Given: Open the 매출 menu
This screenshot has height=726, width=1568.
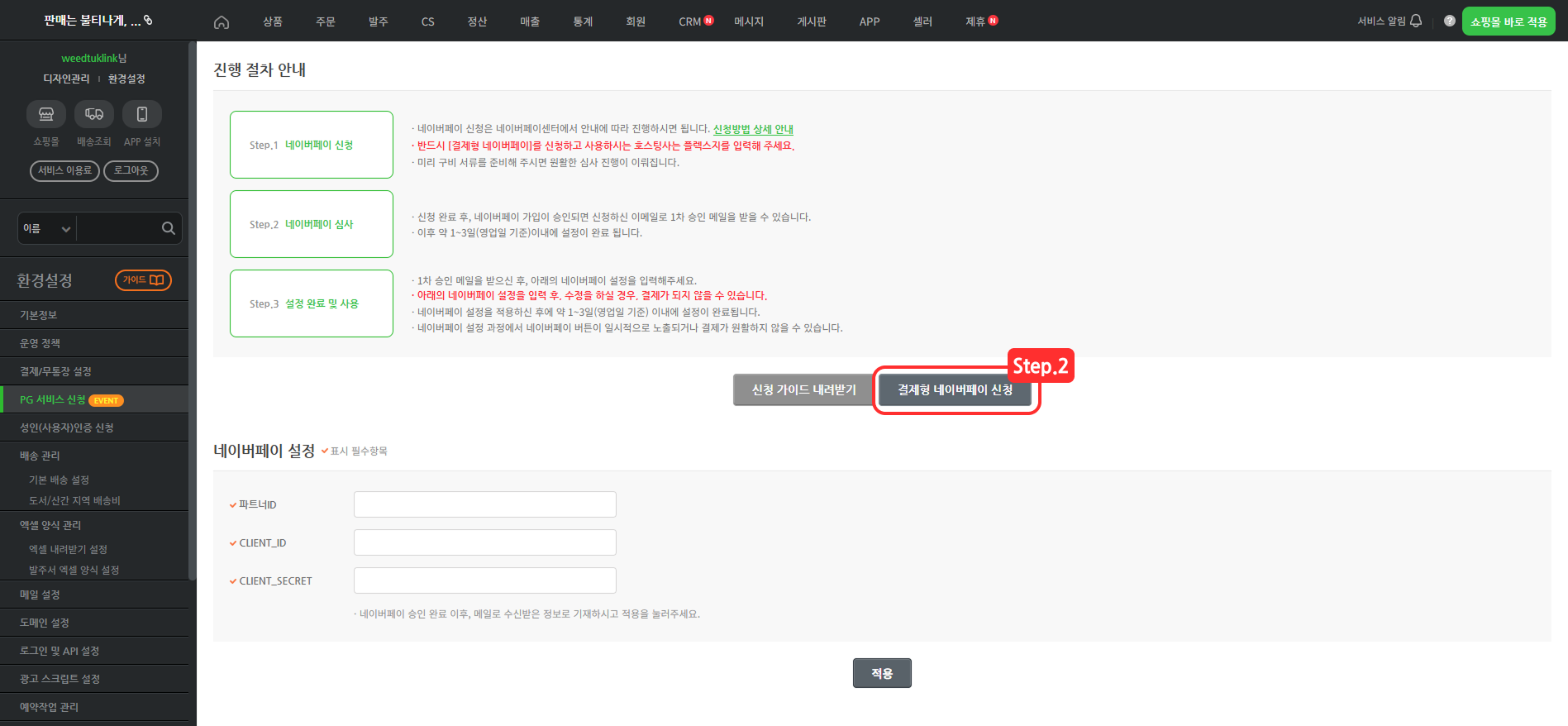Looking at the screenshot, I should pos(530,21).
